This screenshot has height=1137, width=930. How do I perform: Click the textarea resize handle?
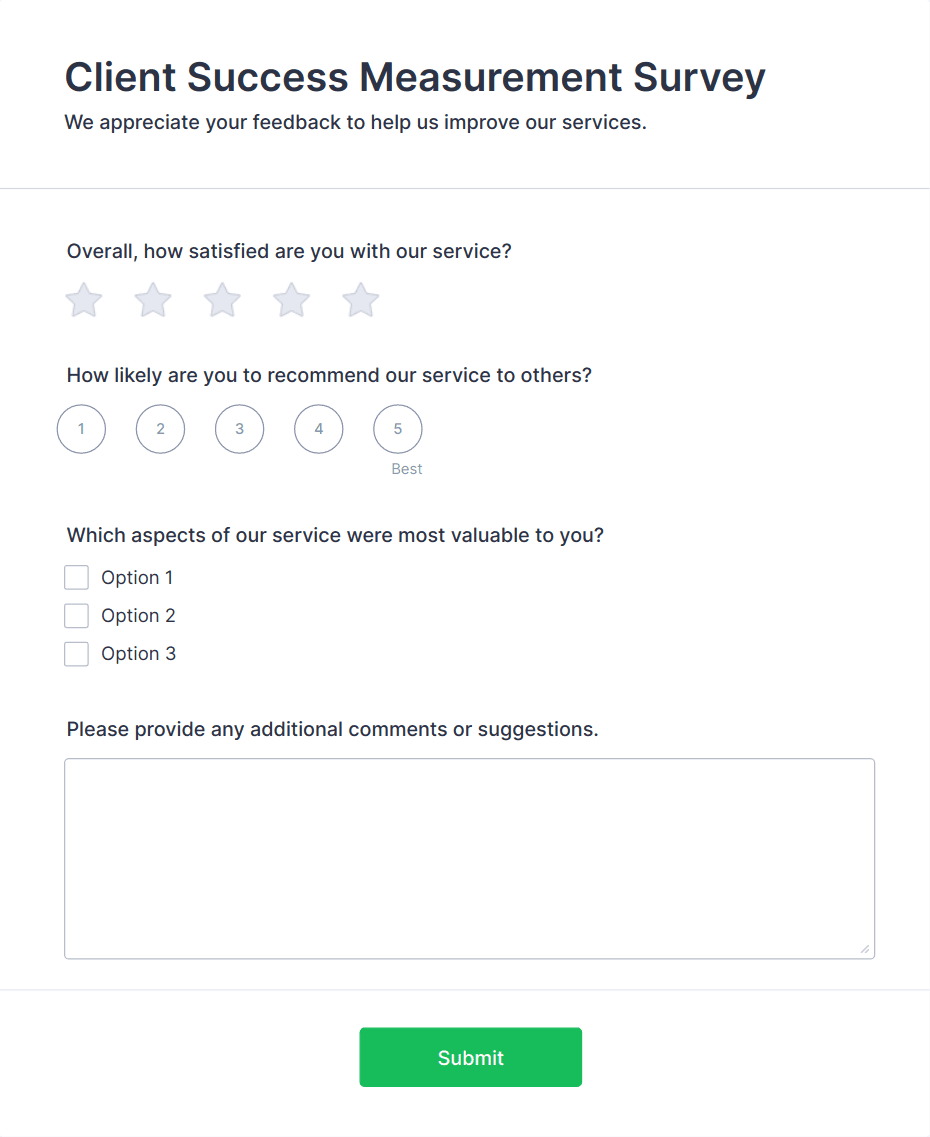[866, 948]
